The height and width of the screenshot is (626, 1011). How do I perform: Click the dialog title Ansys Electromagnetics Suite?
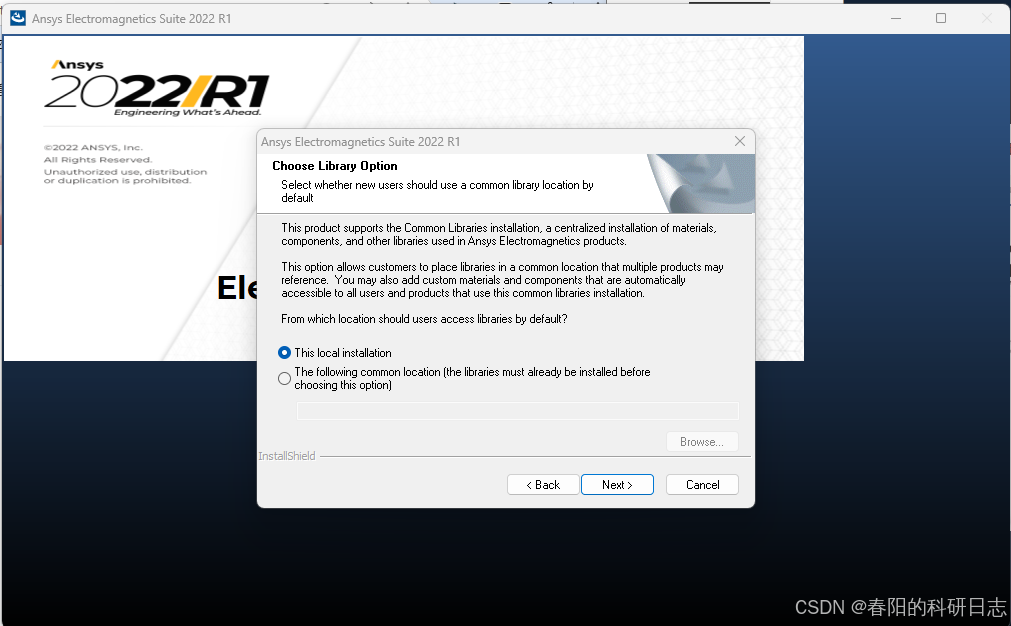(360, 142)
